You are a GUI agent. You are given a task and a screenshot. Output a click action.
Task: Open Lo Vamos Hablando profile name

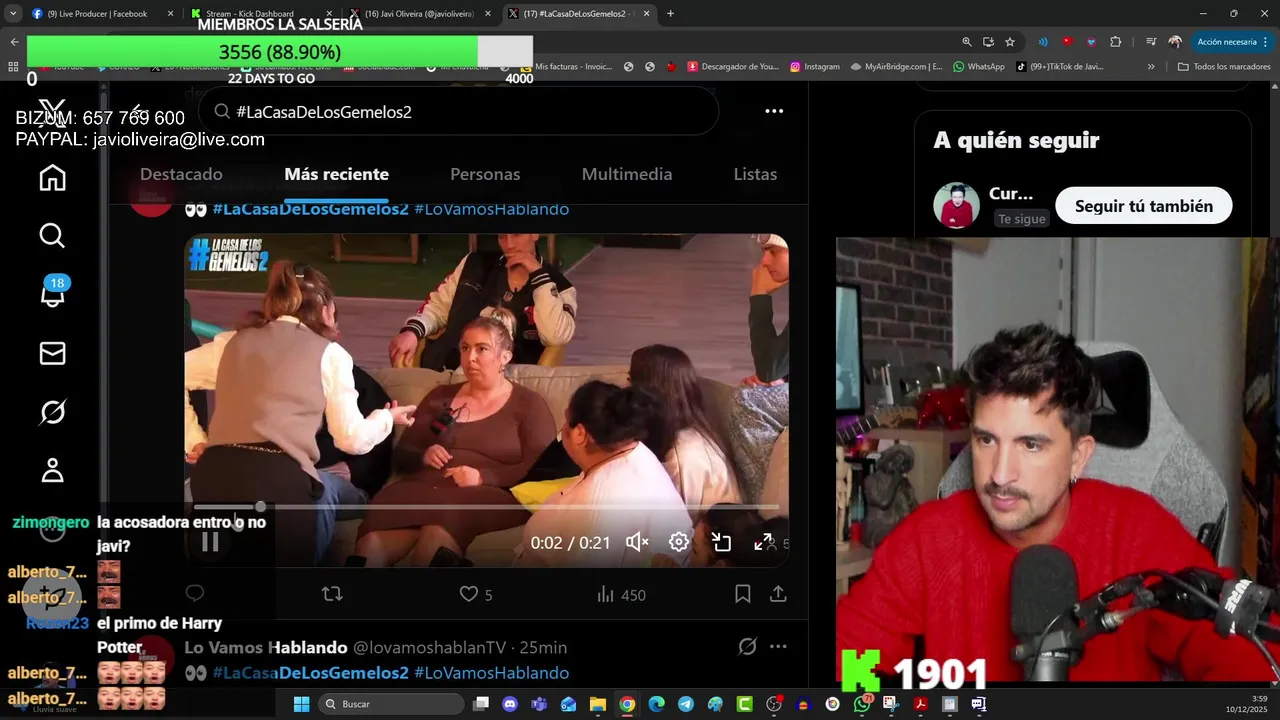[x=266, y=647]
